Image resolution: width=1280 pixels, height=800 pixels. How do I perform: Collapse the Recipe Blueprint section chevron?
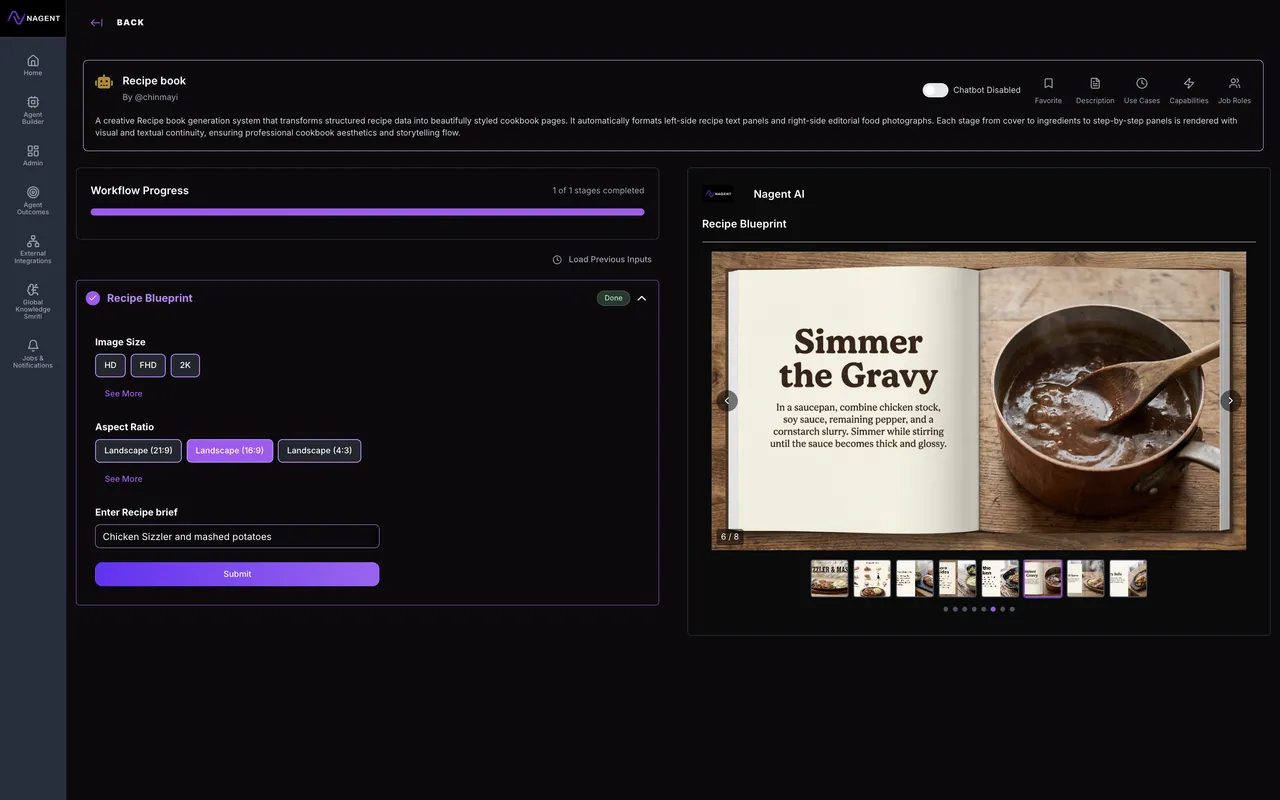coord(642,298)
